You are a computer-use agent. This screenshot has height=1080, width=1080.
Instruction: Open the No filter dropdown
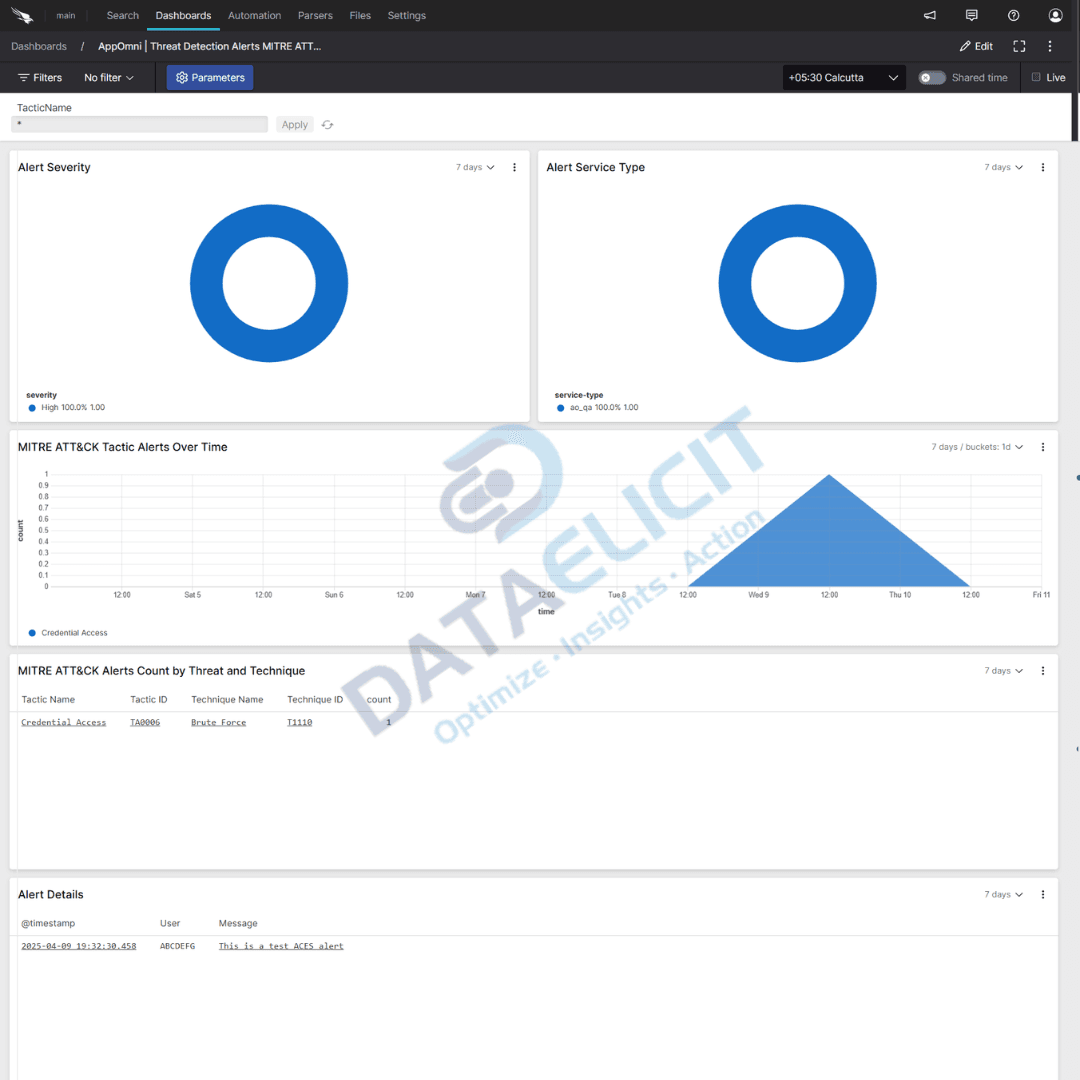[108, 77]
